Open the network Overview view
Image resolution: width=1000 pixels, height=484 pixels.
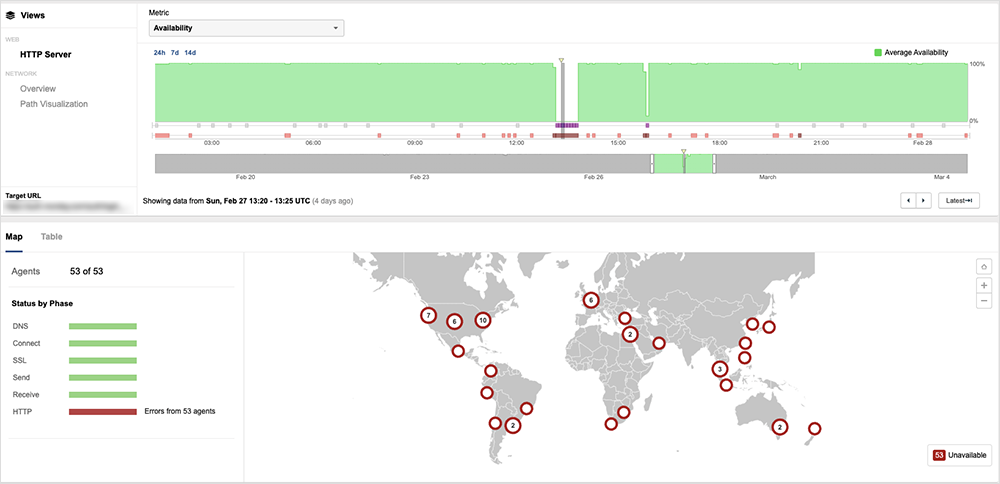point(38,89)
